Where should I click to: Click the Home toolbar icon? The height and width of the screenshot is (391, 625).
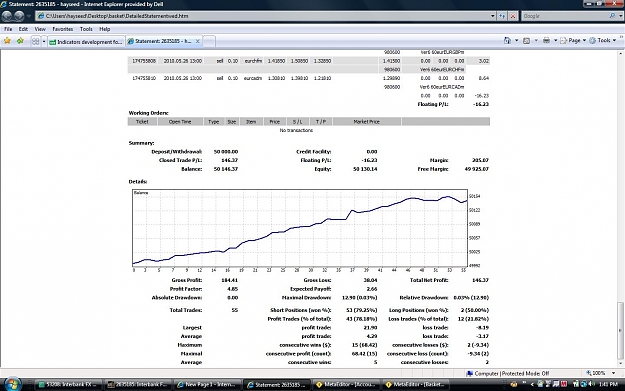tap(507, 40)
